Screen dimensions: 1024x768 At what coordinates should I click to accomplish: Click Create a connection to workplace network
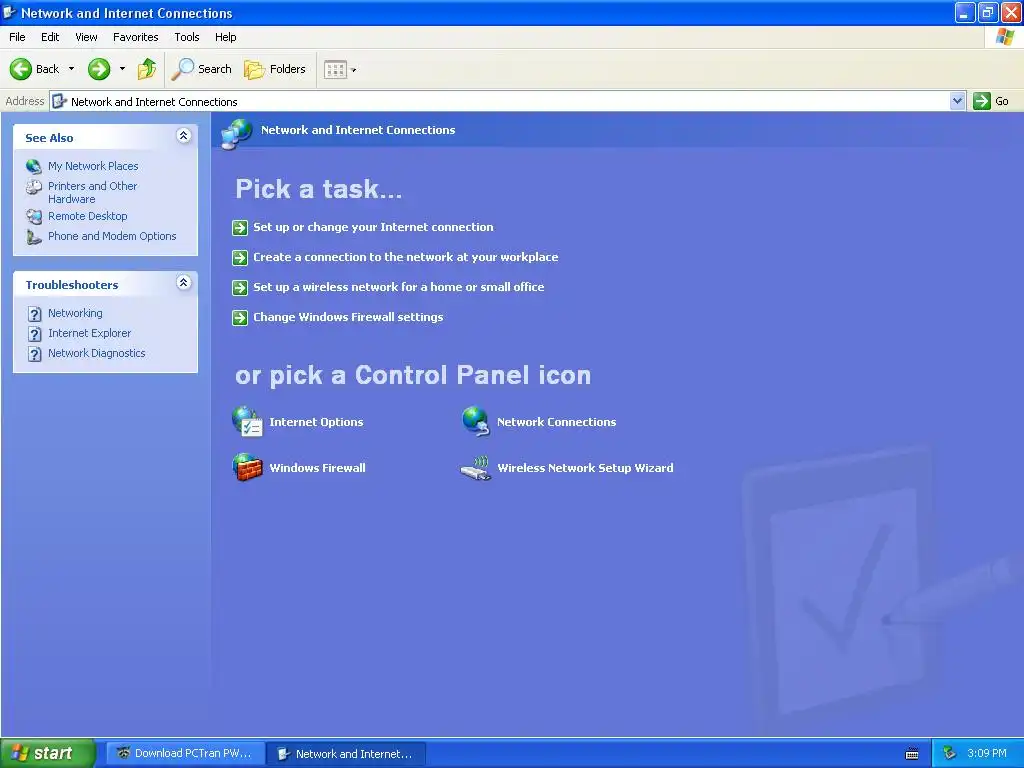406,257
